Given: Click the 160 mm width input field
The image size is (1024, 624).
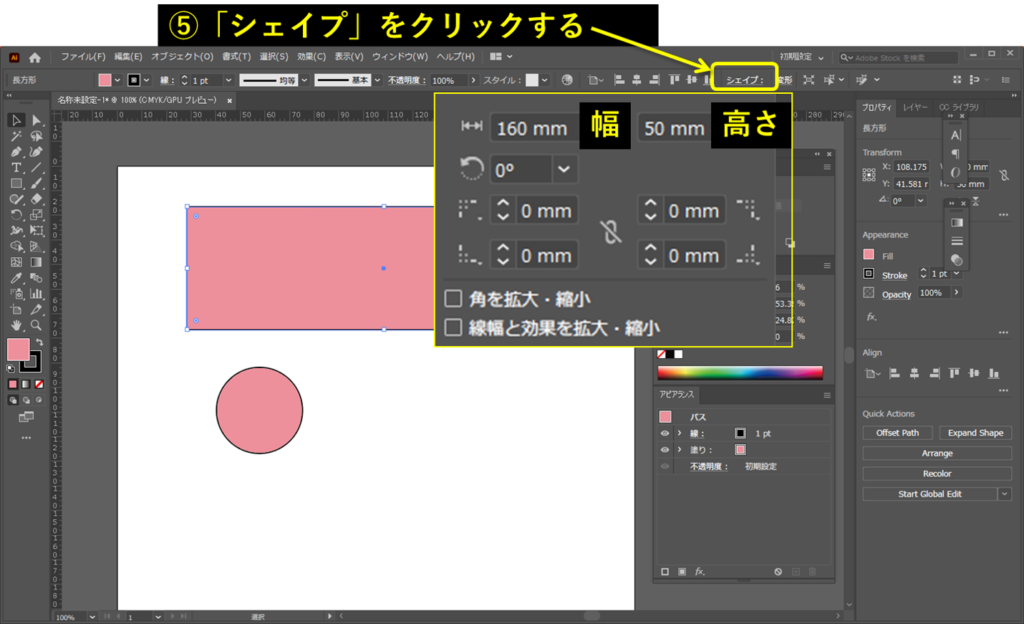Looking at the screenshot, I should coord(529,128).
